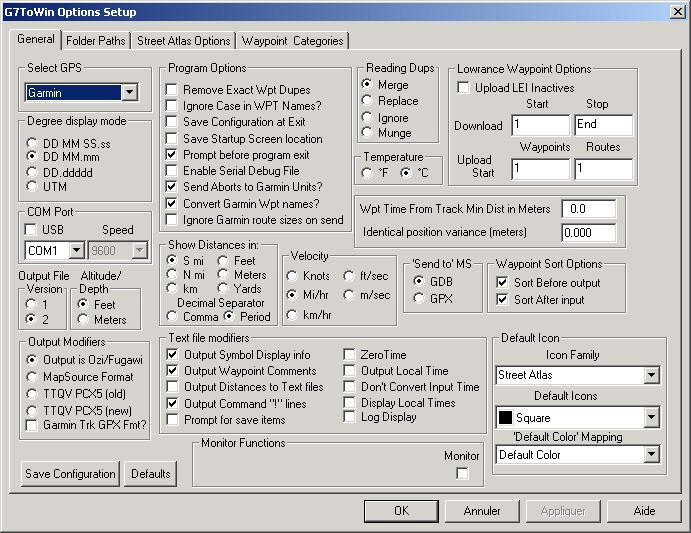Select MapSource Format output modifier
This screenshot has height=533, width=691.
pyautogui.click(x=32, y=377)
